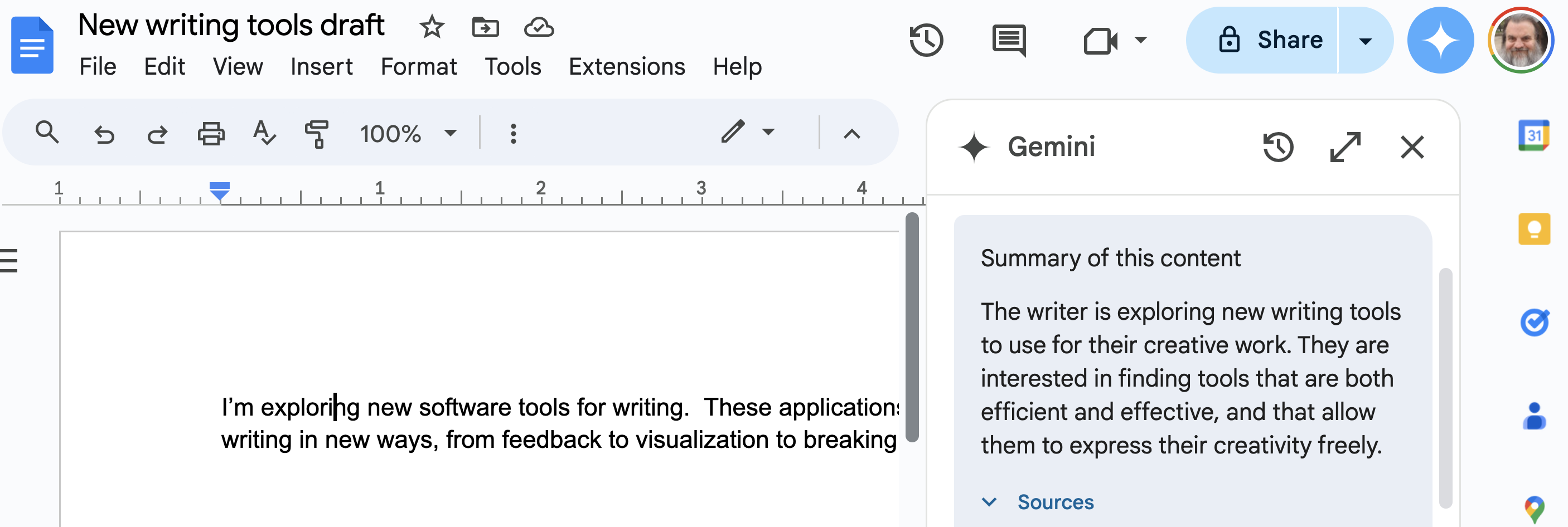Open the Tools menu

pos(512,66)
